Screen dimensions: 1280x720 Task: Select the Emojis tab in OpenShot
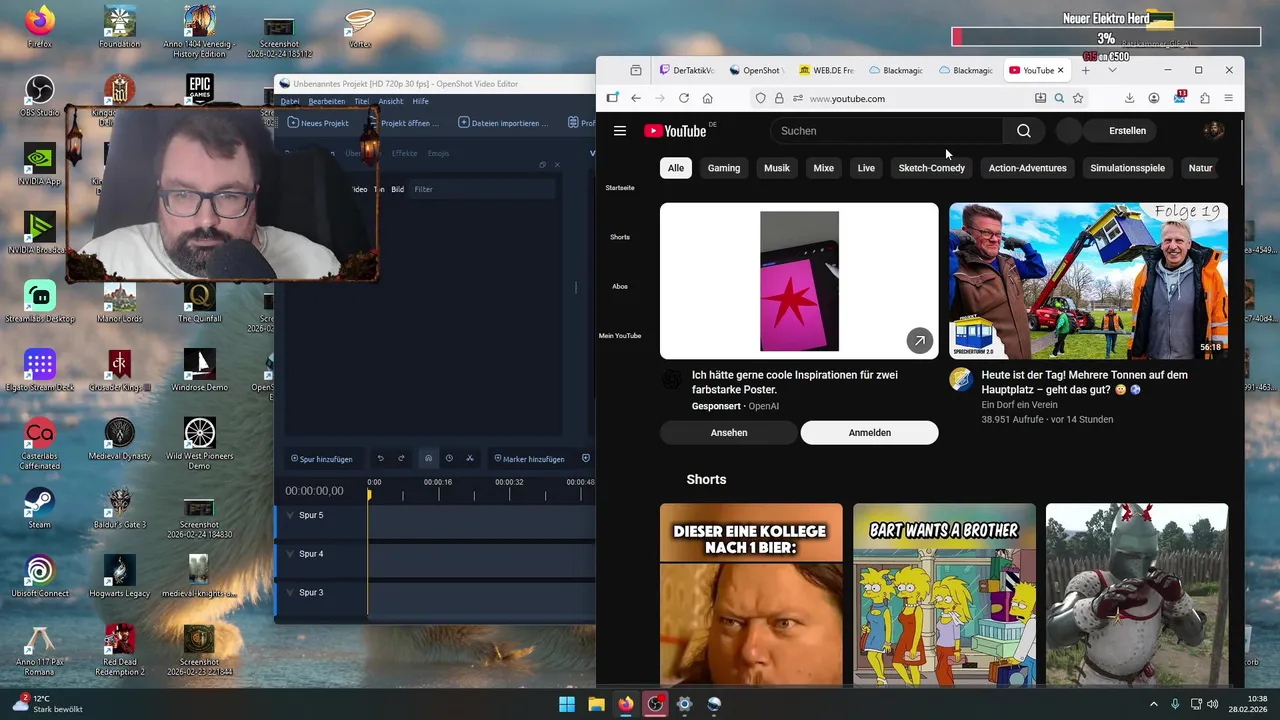tap(438, 153)
